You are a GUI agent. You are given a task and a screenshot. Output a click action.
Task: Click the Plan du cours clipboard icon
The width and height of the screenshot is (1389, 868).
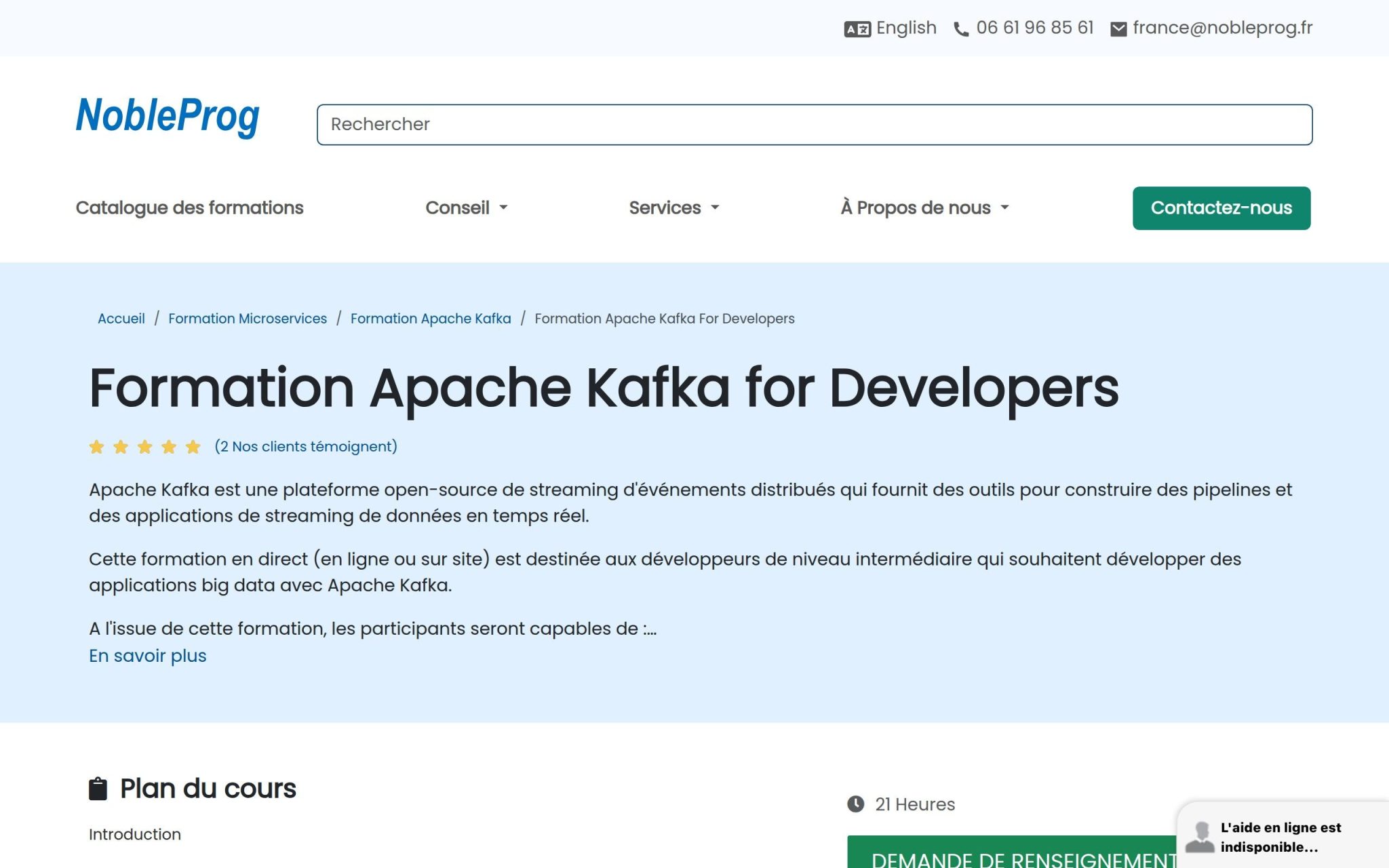tap(98, 789)
